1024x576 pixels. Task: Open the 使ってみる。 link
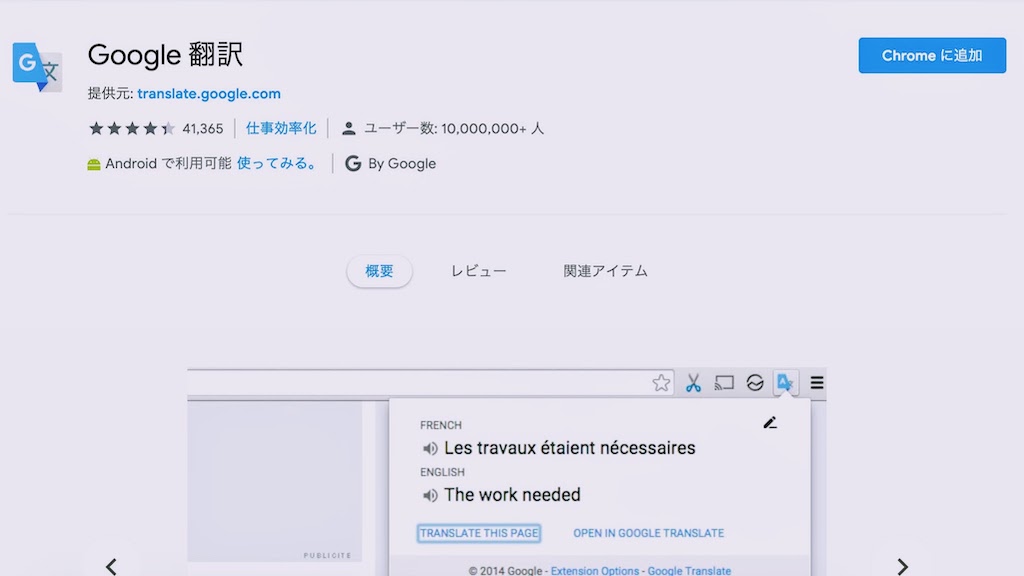(278, 163)
